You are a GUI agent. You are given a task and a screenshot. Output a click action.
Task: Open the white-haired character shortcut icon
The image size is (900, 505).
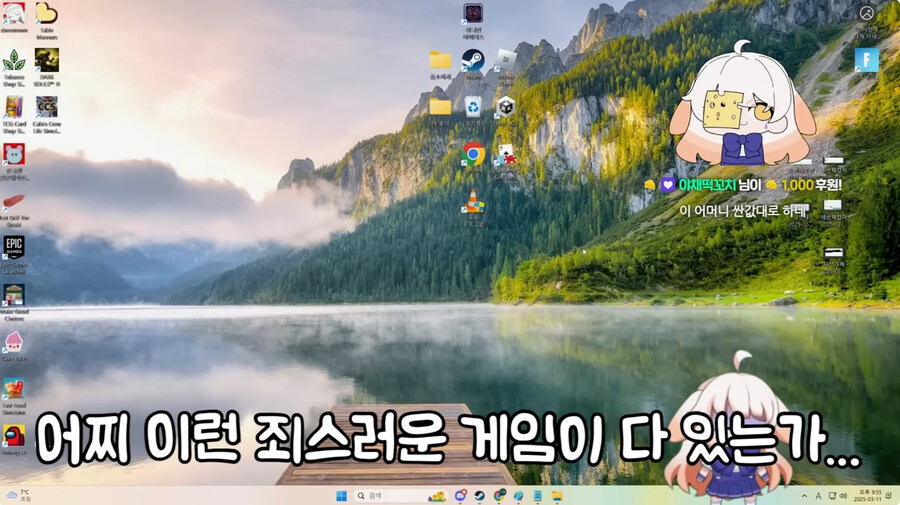click(x=14, y=13)
